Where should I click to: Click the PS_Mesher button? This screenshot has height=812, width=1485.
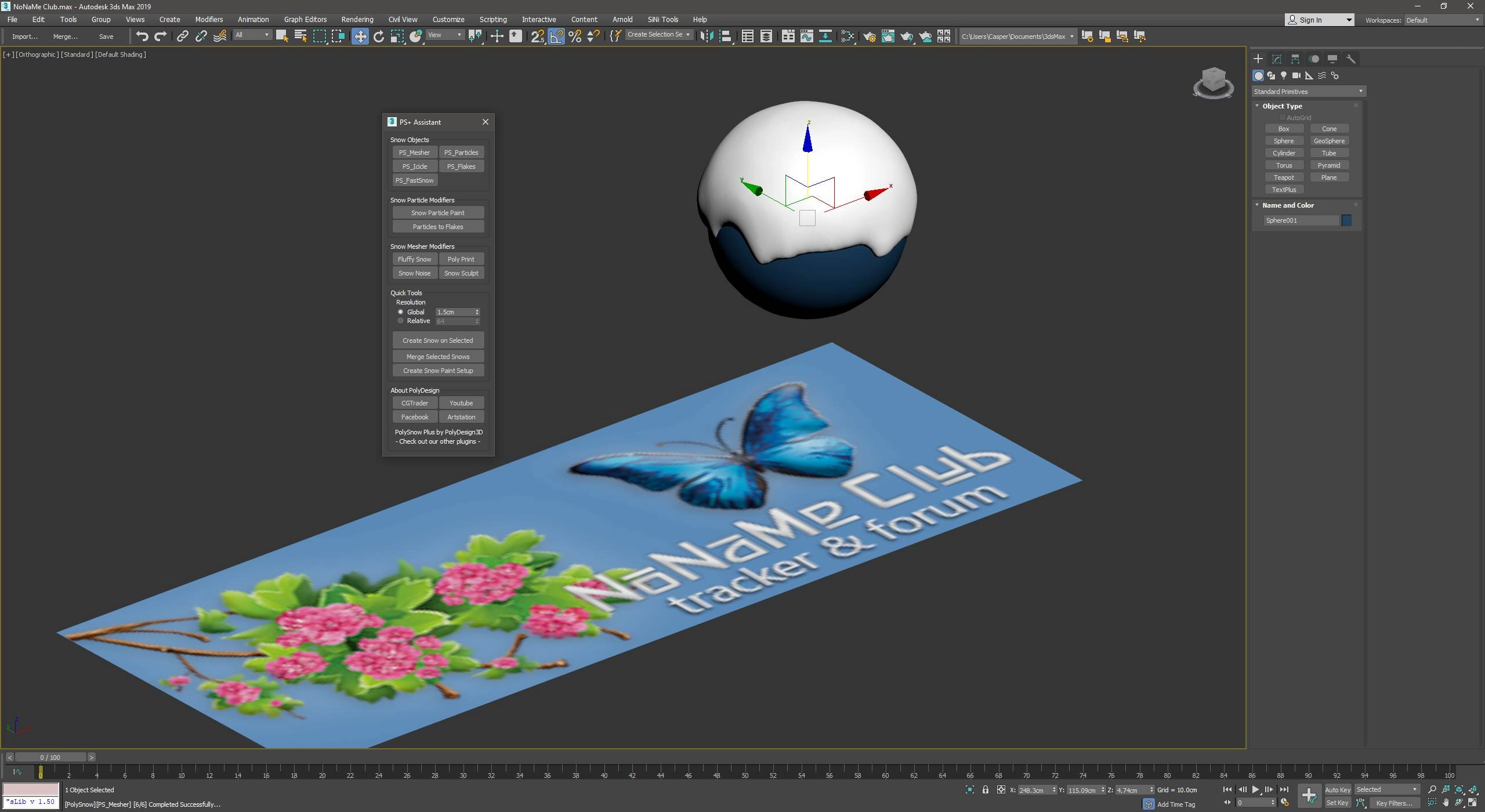coord(414,153)
